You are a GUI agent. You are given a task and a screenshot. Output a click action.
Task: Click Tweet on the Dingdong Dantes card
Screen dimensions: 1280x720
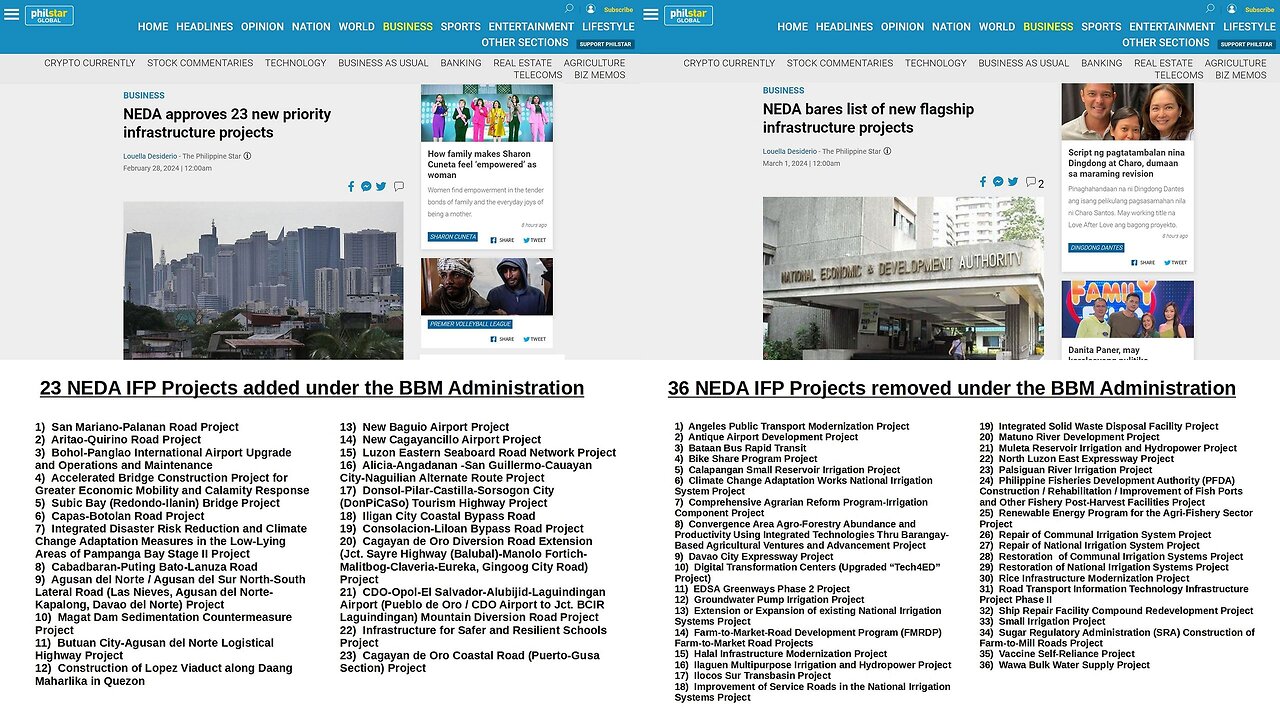1175,263
